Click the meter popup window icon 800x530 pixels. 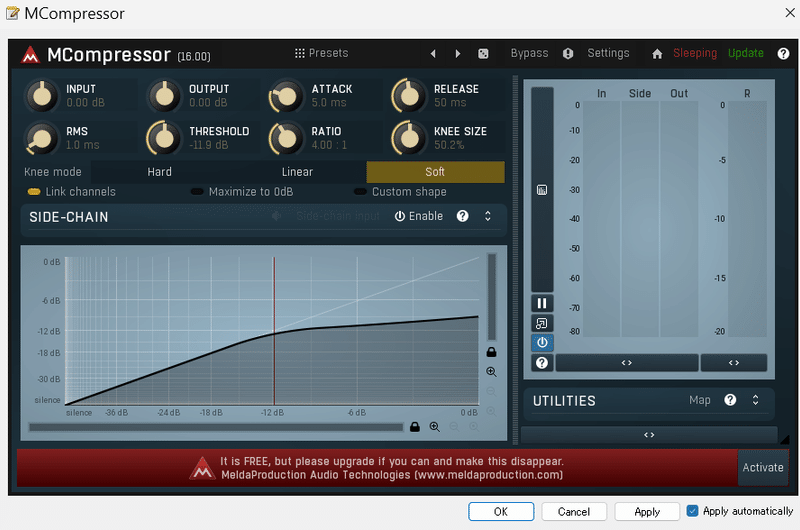pos(542,323)
